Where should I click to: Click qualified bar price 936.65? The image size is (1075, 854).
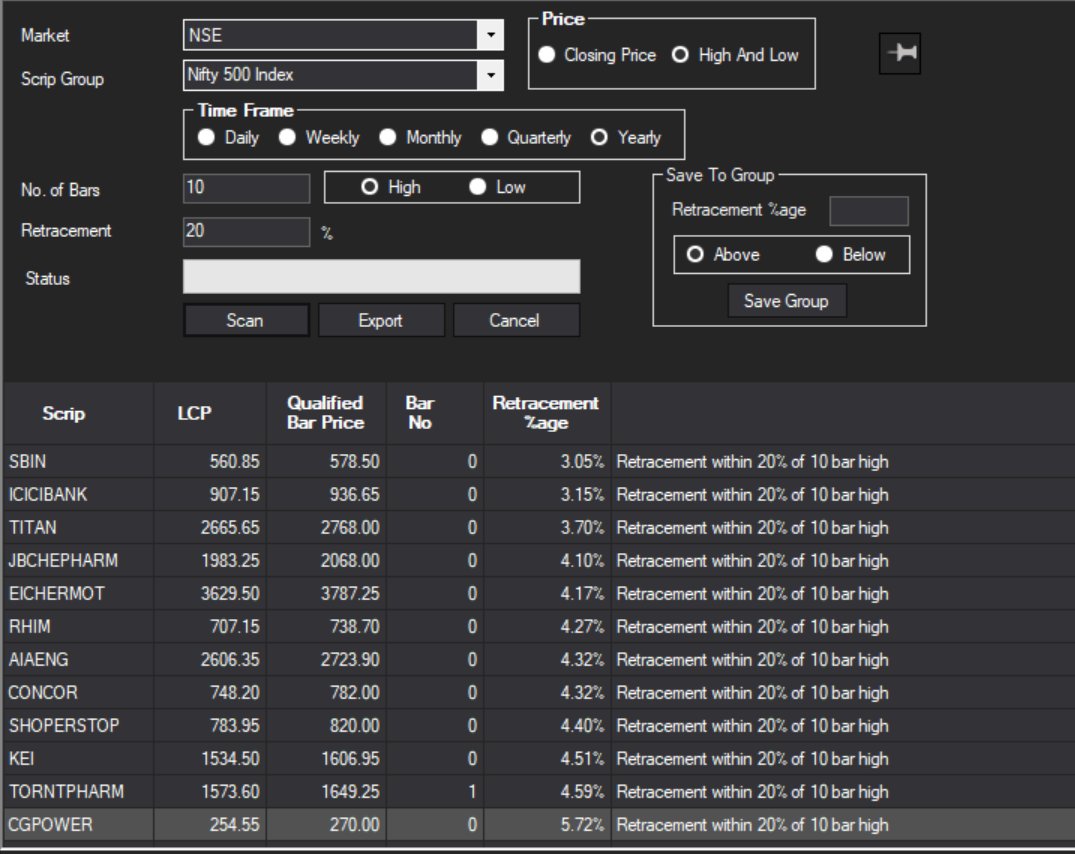(x=354, y=494)
